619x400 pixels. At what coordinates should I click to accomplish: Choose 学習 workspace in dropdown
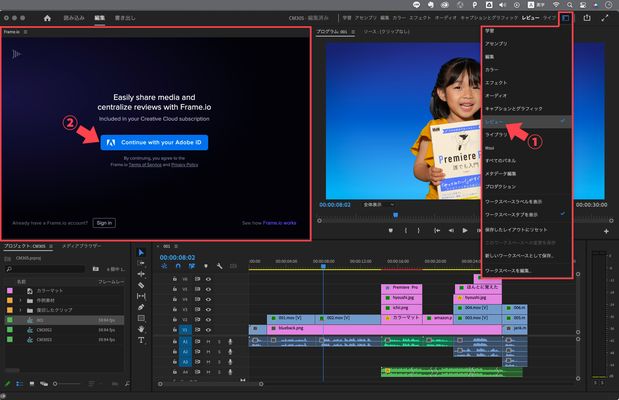tap(527, 31)
